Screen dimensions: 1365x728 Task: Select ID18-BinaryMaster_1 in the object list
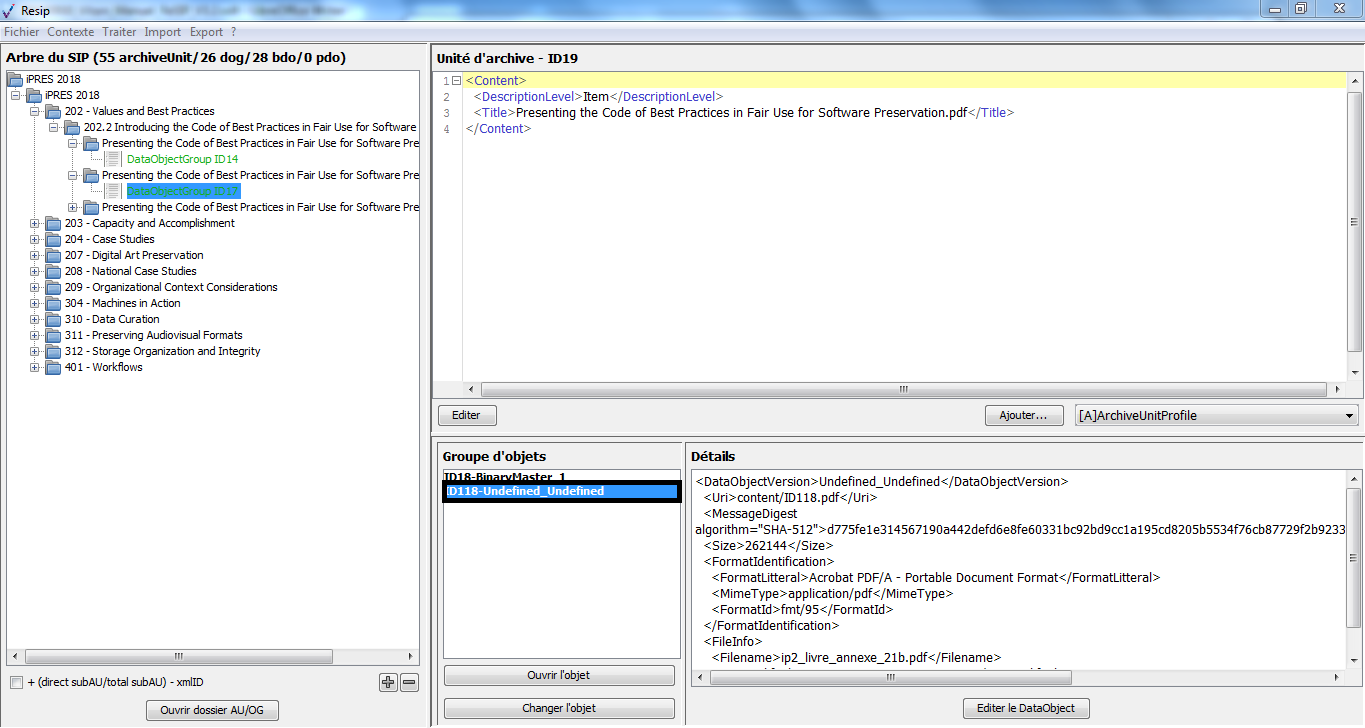coord(505,476)
